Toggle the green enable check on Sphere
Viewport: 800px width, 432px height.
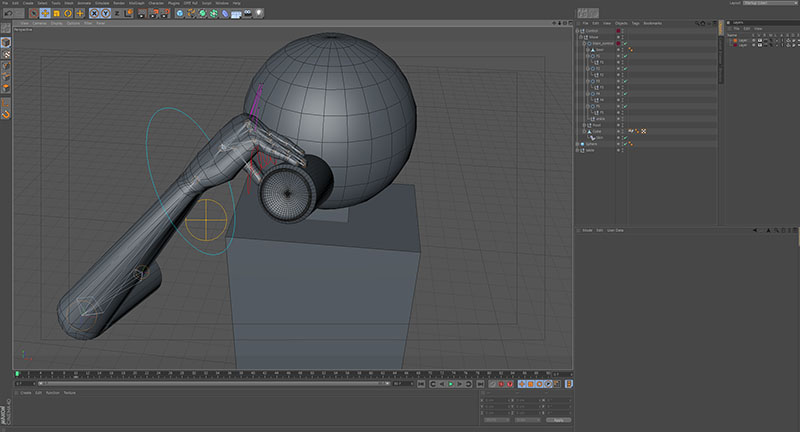(x=626, y=144)
